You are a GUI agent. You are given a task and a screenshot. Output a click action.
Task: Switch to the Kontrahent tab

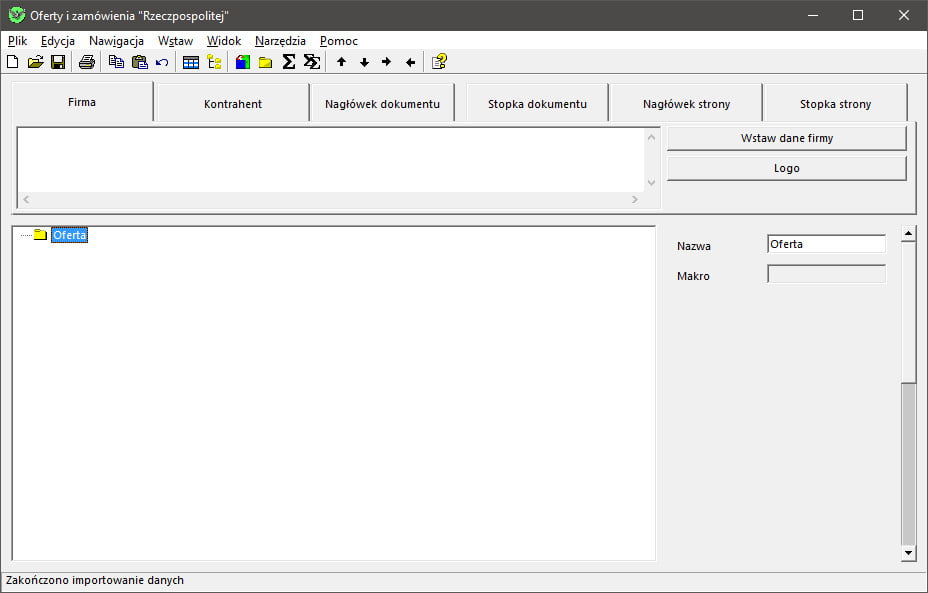pyautogui.click(x=232, y=104)
